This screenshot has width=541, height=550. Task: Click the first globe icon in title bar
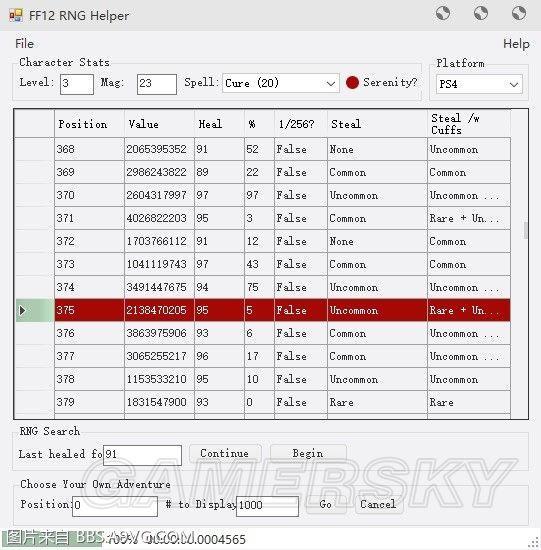(x=443, y=14)
